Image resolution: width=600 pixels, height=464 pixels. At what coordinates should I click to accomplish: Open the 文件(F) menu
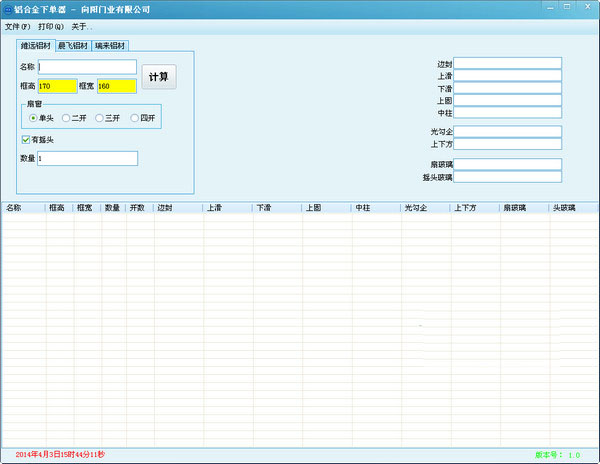pyautogui.click(x=18, y=26)
